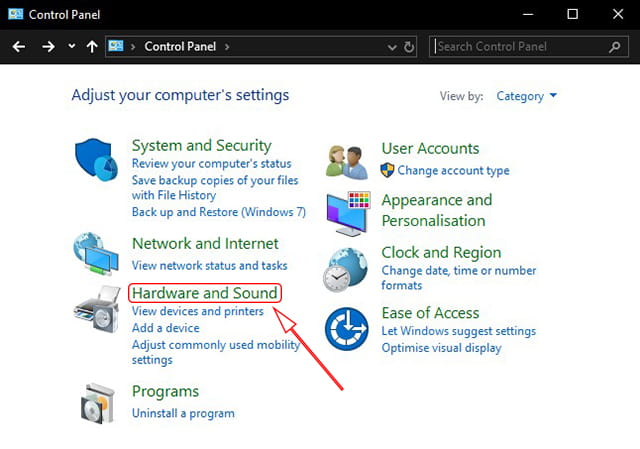Expand the View by Category dropdown

[x=526, y=96]
